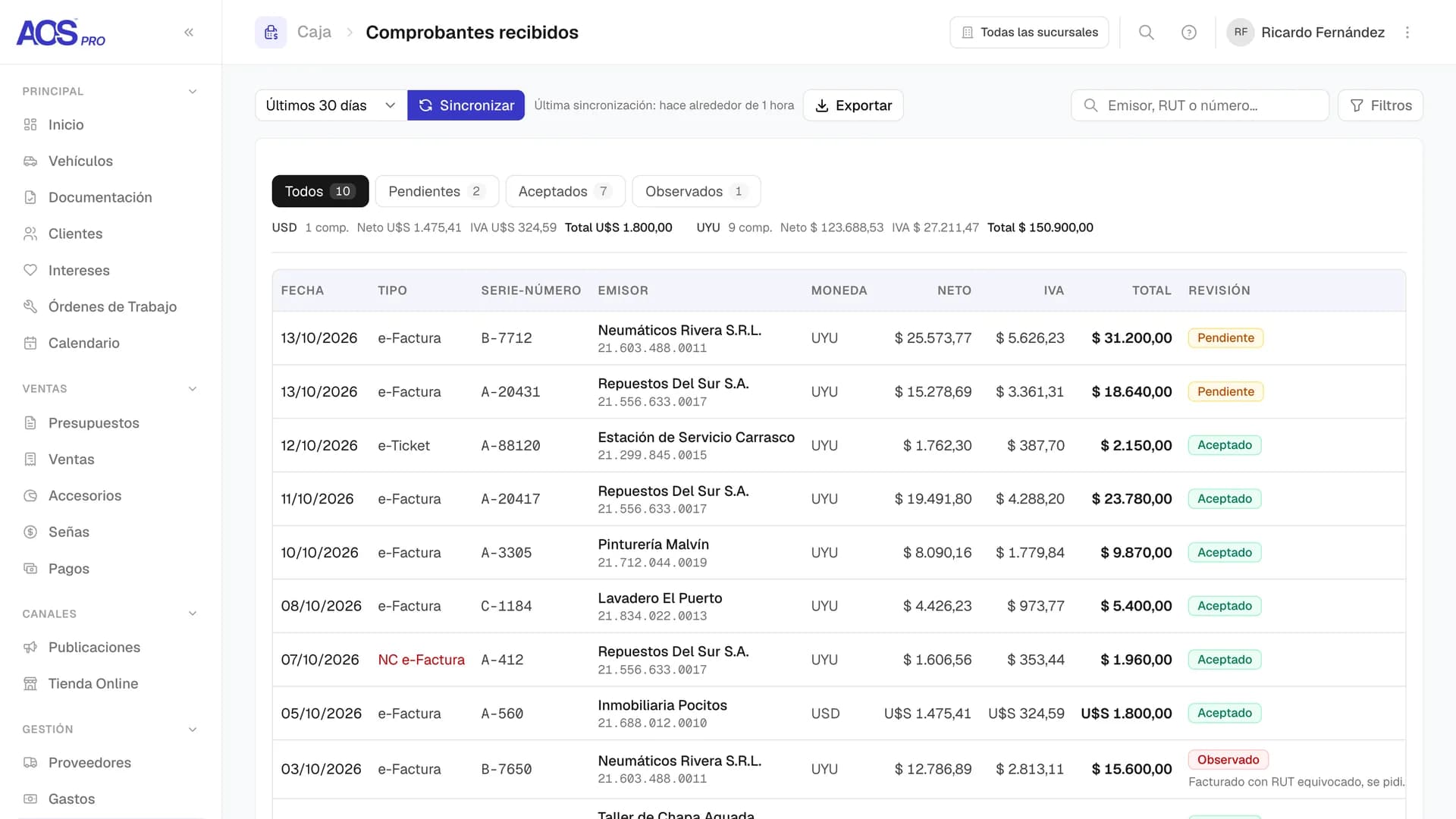Click the Vehículos car icon

pos(30,161)
